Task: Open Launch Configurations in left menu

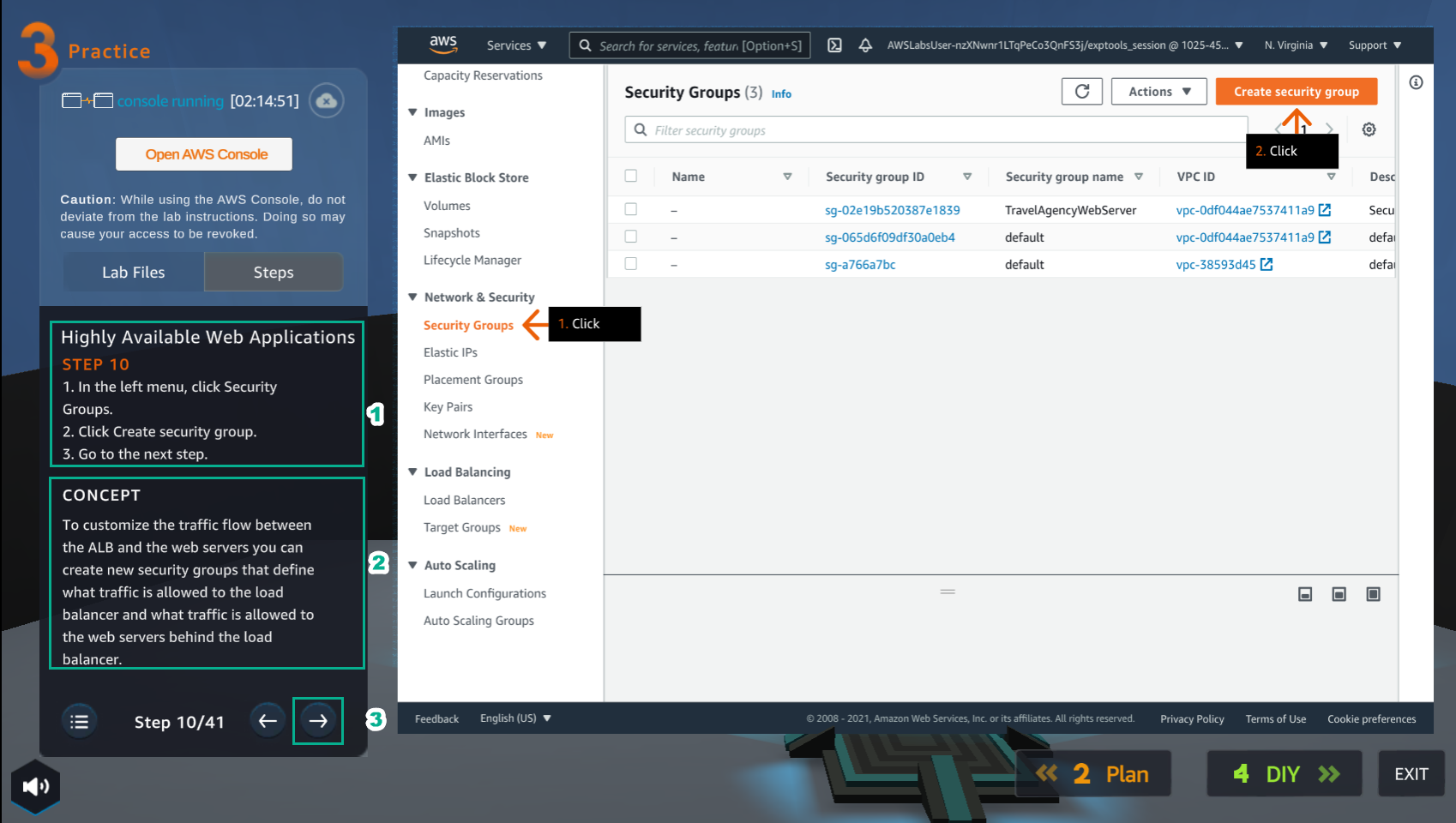Action: (x=484, y=593)
